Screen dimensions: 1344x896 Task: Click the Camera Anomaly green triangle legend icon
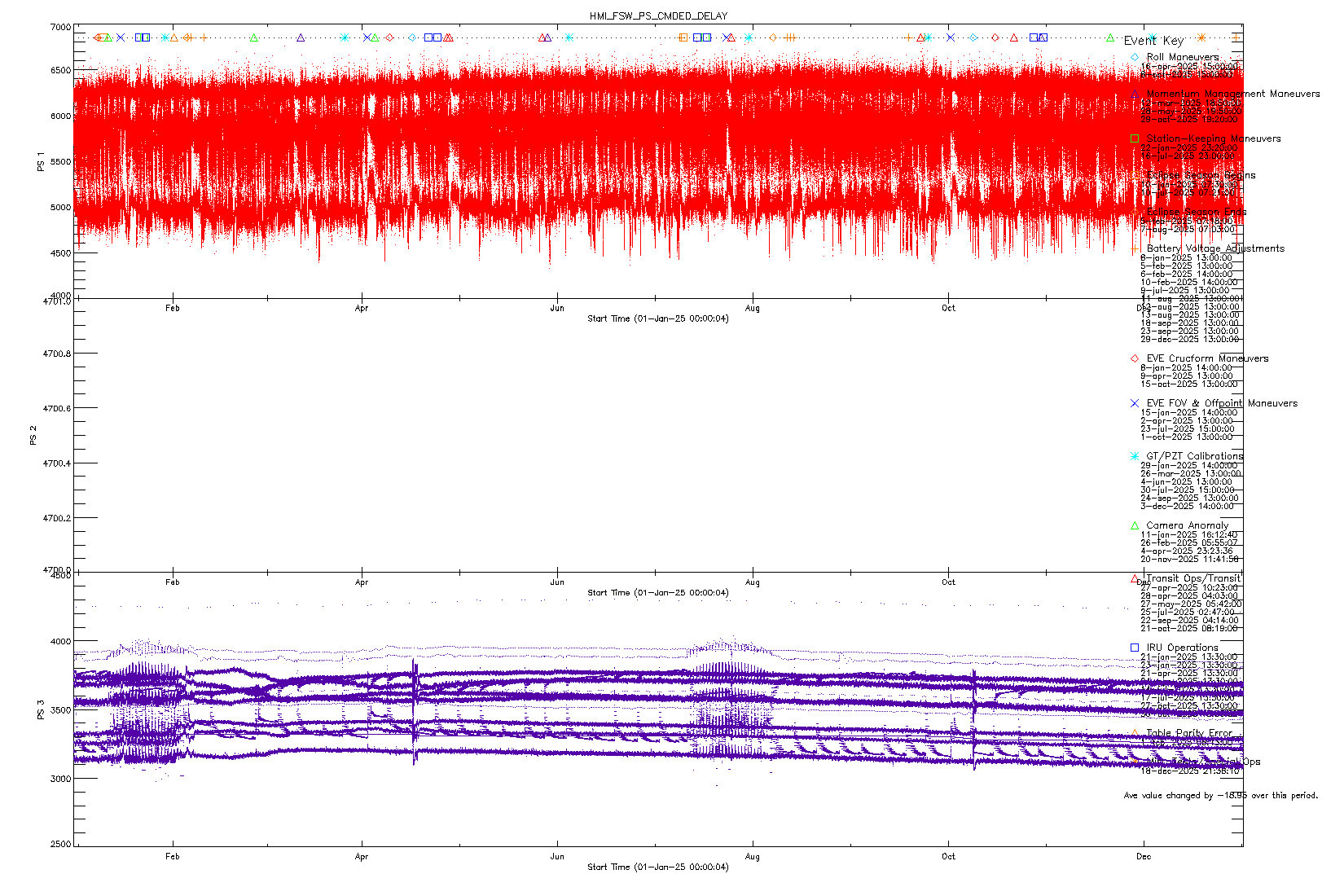pos(1135,525)
